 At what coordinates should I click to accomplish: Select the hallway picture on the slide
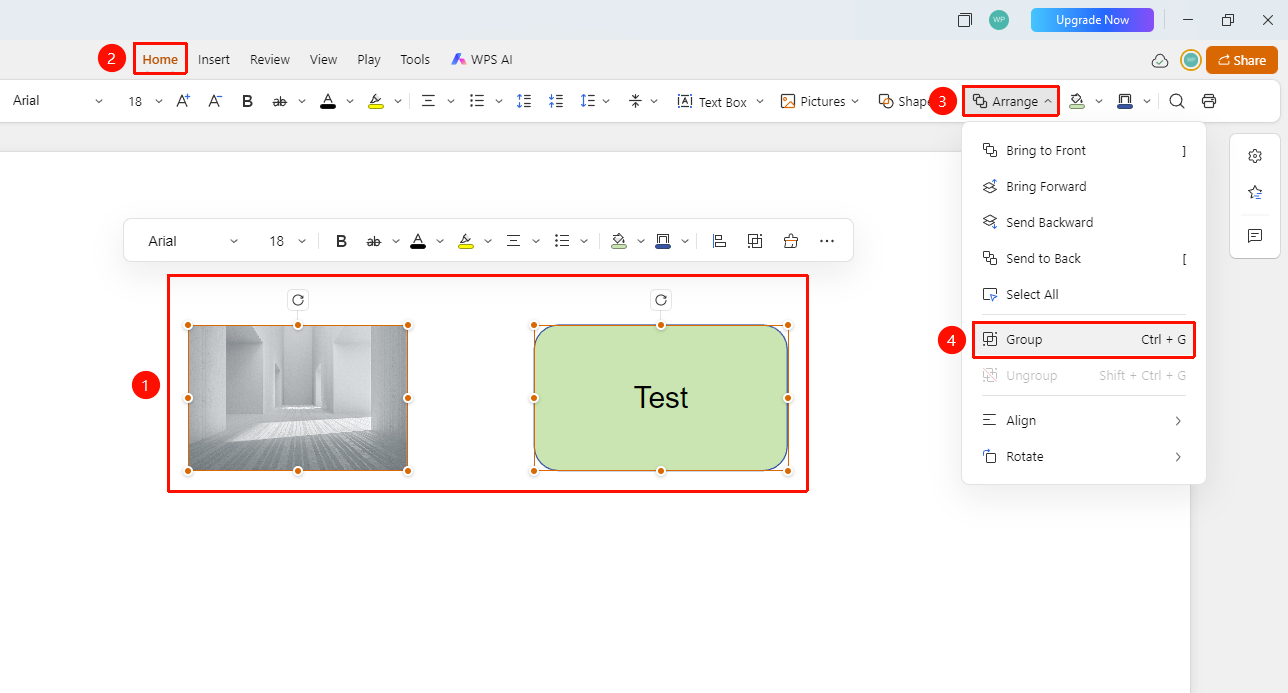[x=298, y=398]
